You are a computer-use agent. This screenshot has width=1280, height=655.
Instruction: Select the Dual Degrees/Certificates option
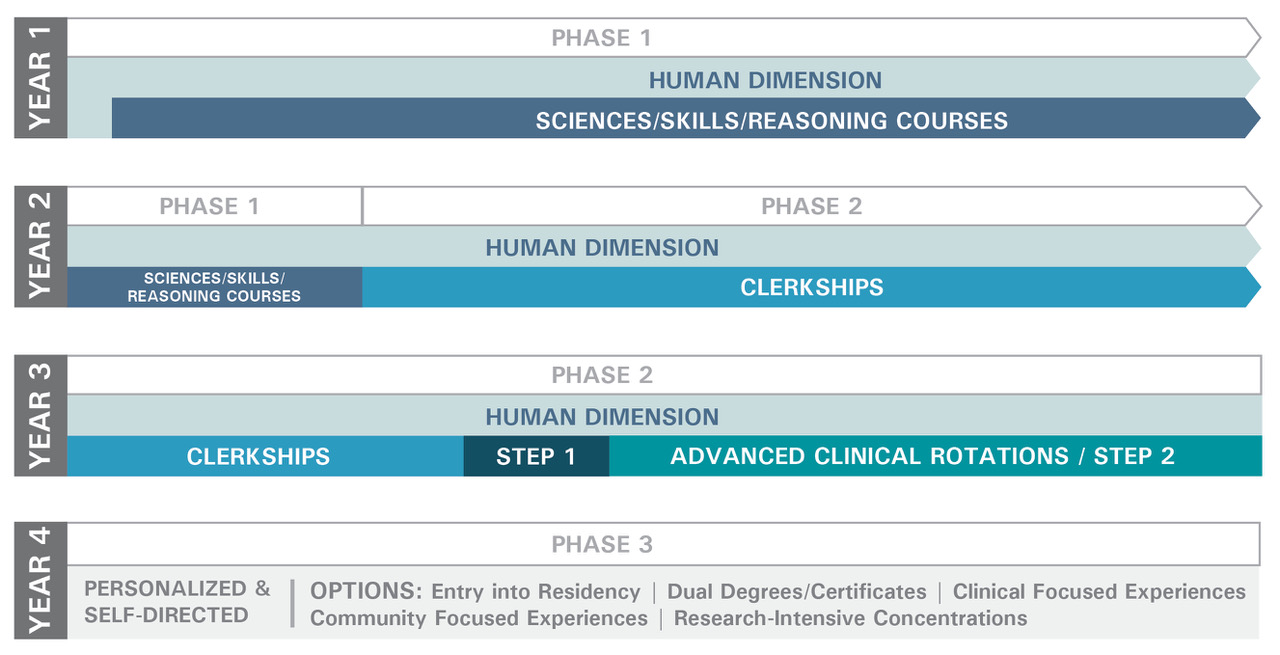[x=796, y=591]
